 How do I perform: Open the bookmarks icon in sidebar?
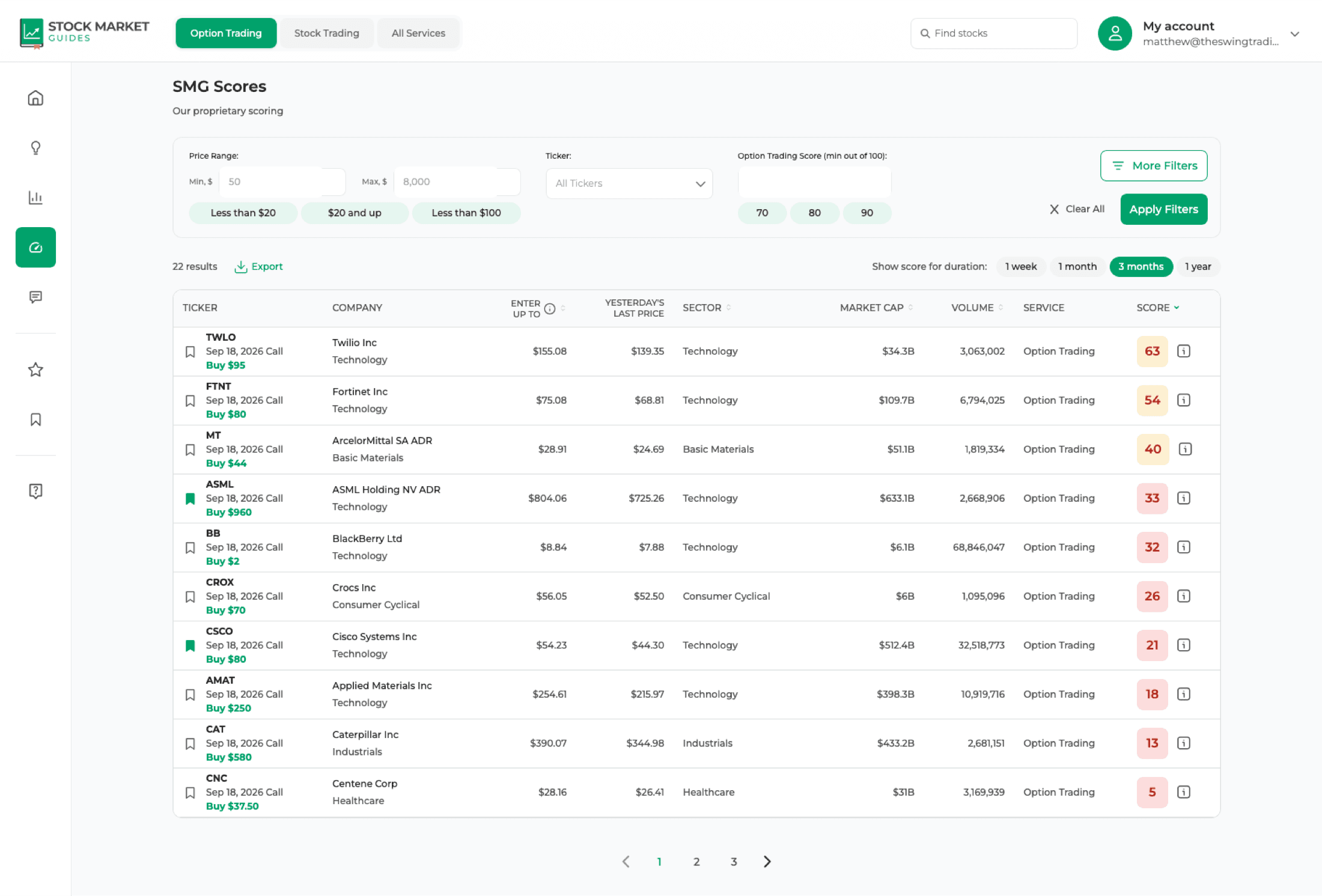click(x=35, y=419)
